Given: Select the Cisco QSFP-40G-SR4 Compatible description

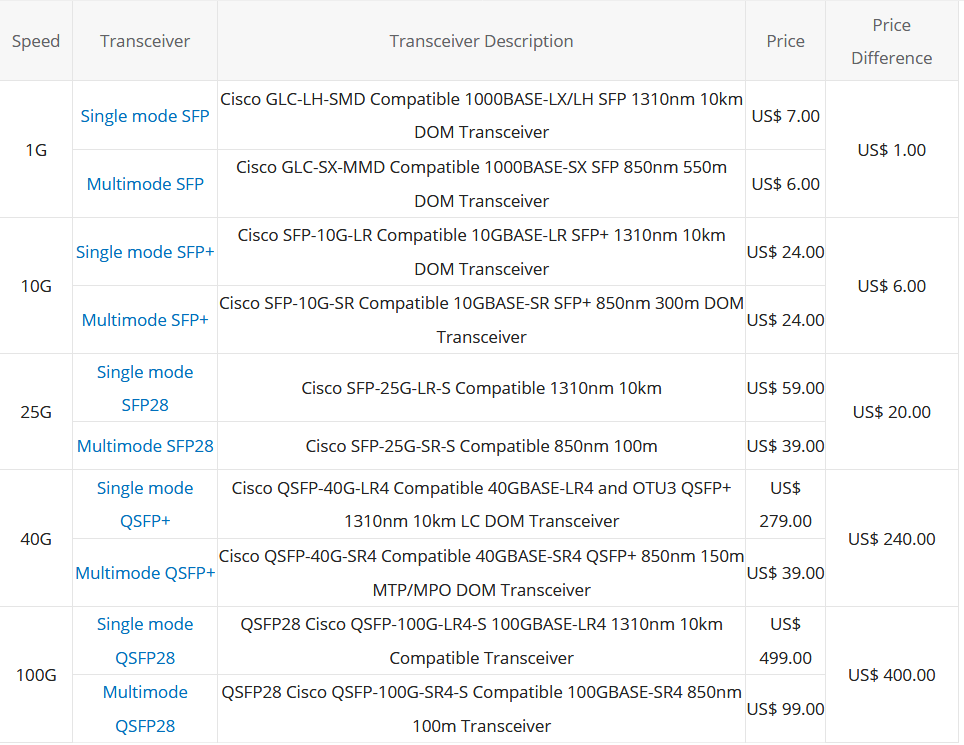Looking at the screenshot, I should pos(481,573).
